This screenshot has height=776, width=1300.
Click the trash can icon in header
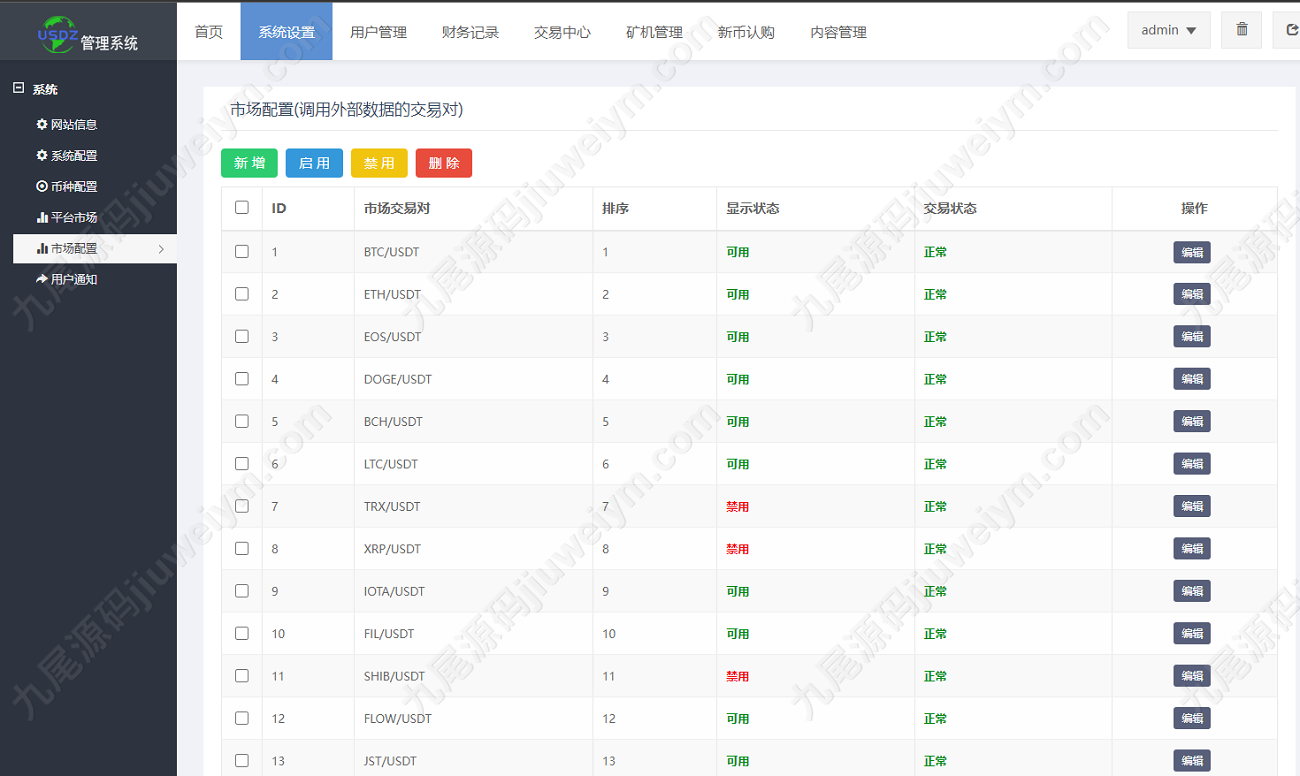click(1242, 30)
